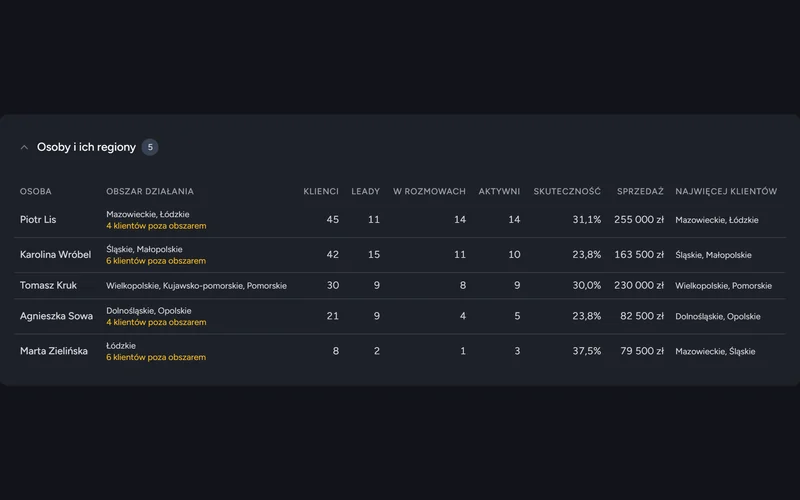Select the Karolina Wróbel name
Viewport: 800px width, 500px height.
point(56,255)
